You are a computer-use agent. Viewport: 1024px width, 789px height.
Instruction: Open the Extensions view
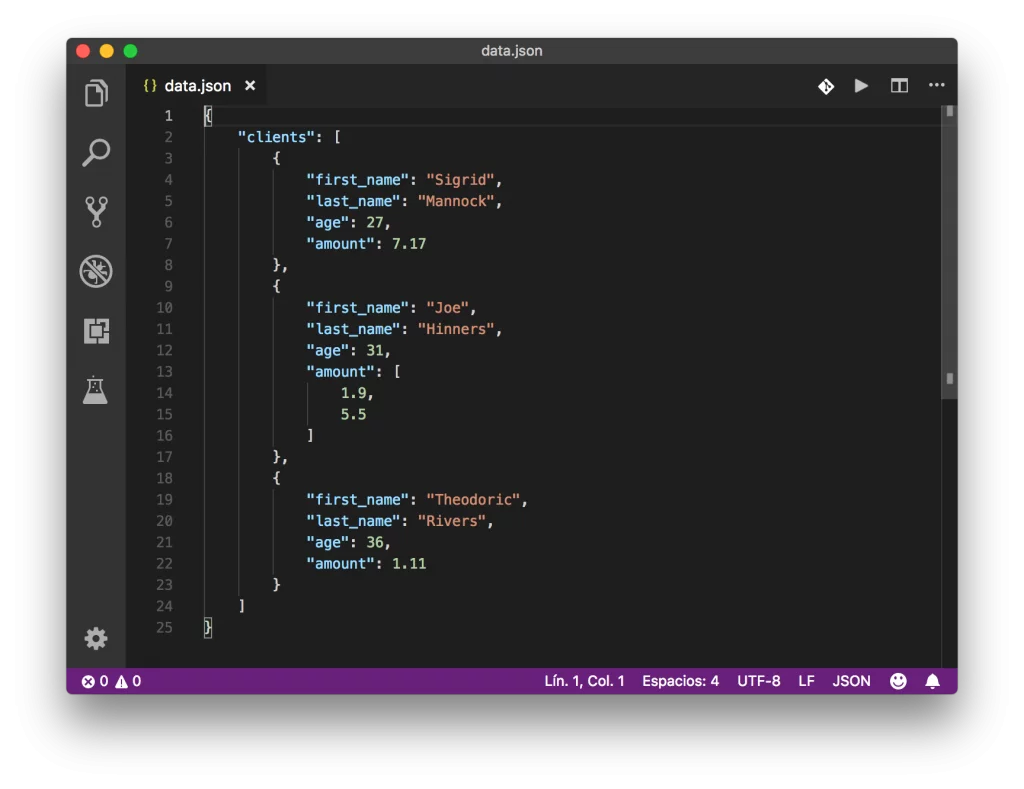(96, 331)
